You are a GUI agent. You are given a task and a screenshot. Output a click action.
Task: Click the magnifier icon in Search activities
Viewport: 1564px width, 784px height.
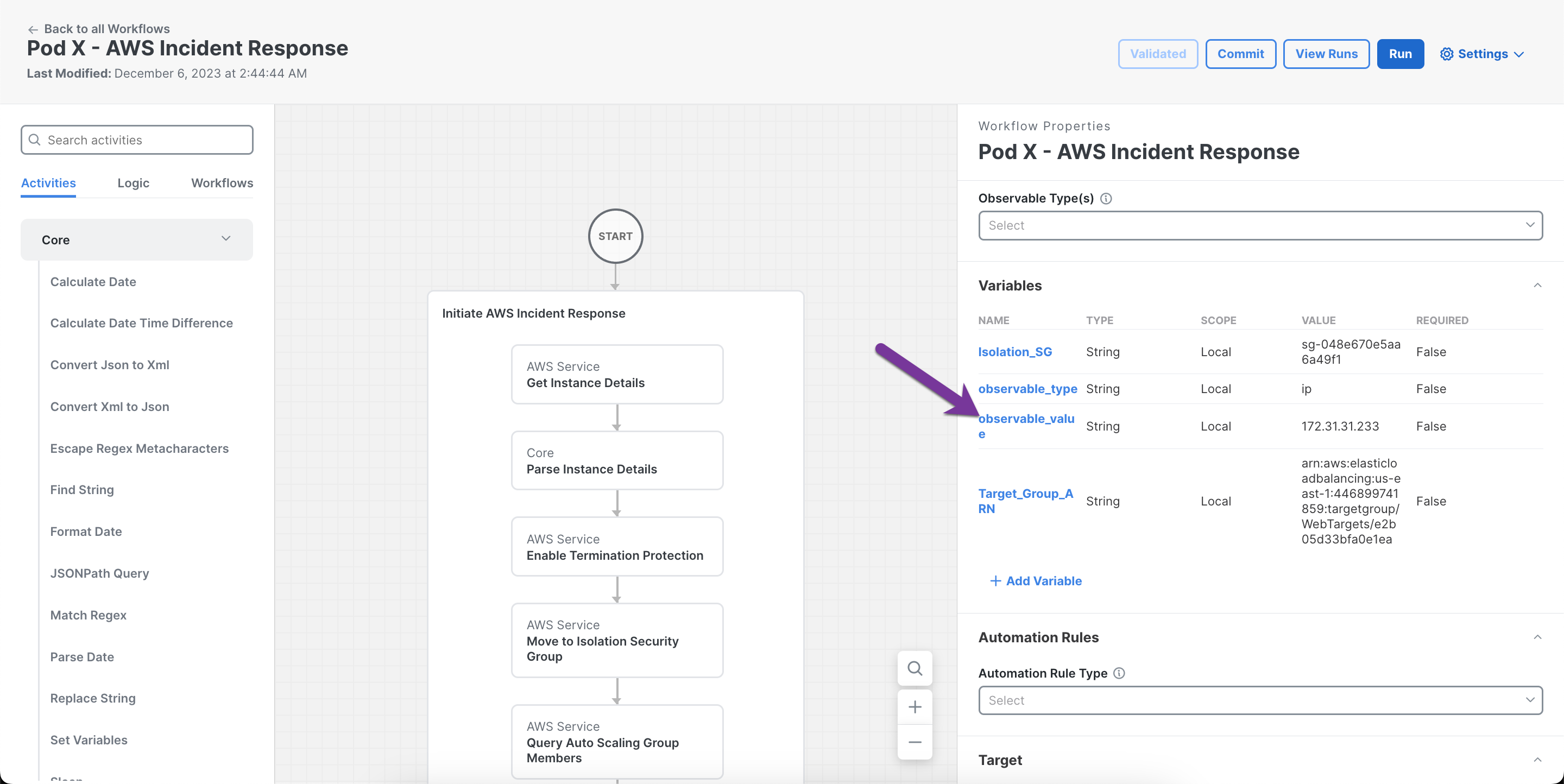click(x=35, y=140)
